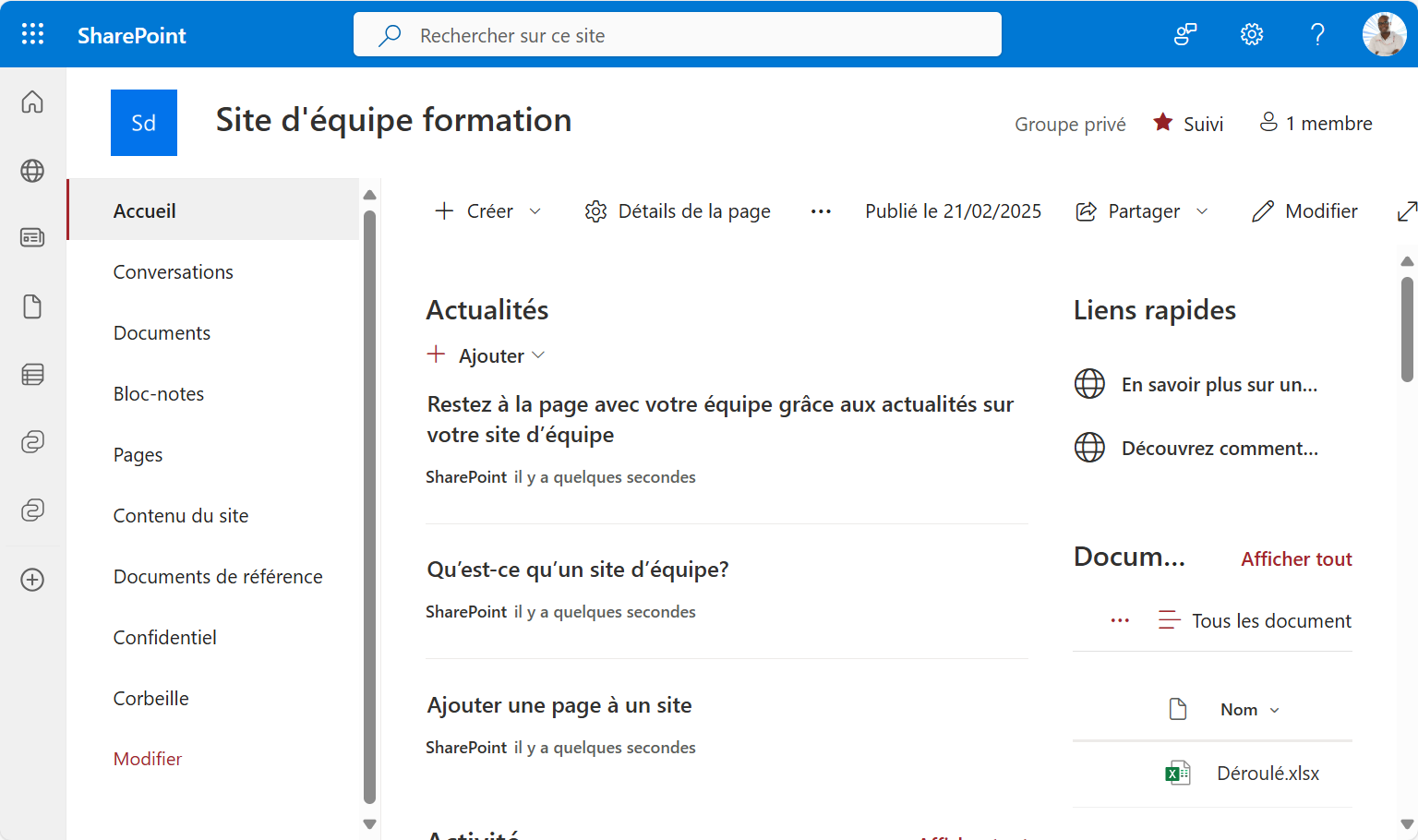Click the Afficher tout documents link
1418x840 pixels.
(1295, 559)
